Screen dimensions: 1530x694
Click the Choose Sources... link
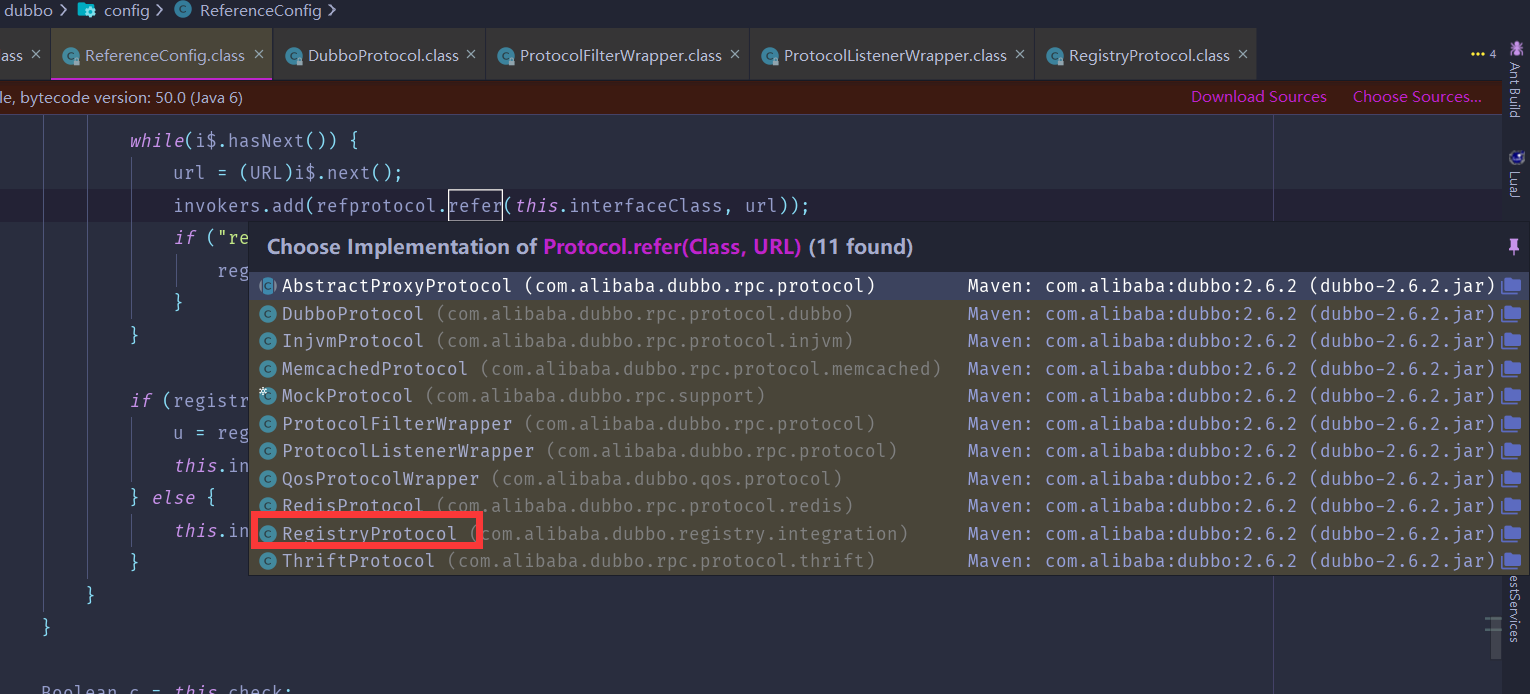click(x=1417, y=97)
